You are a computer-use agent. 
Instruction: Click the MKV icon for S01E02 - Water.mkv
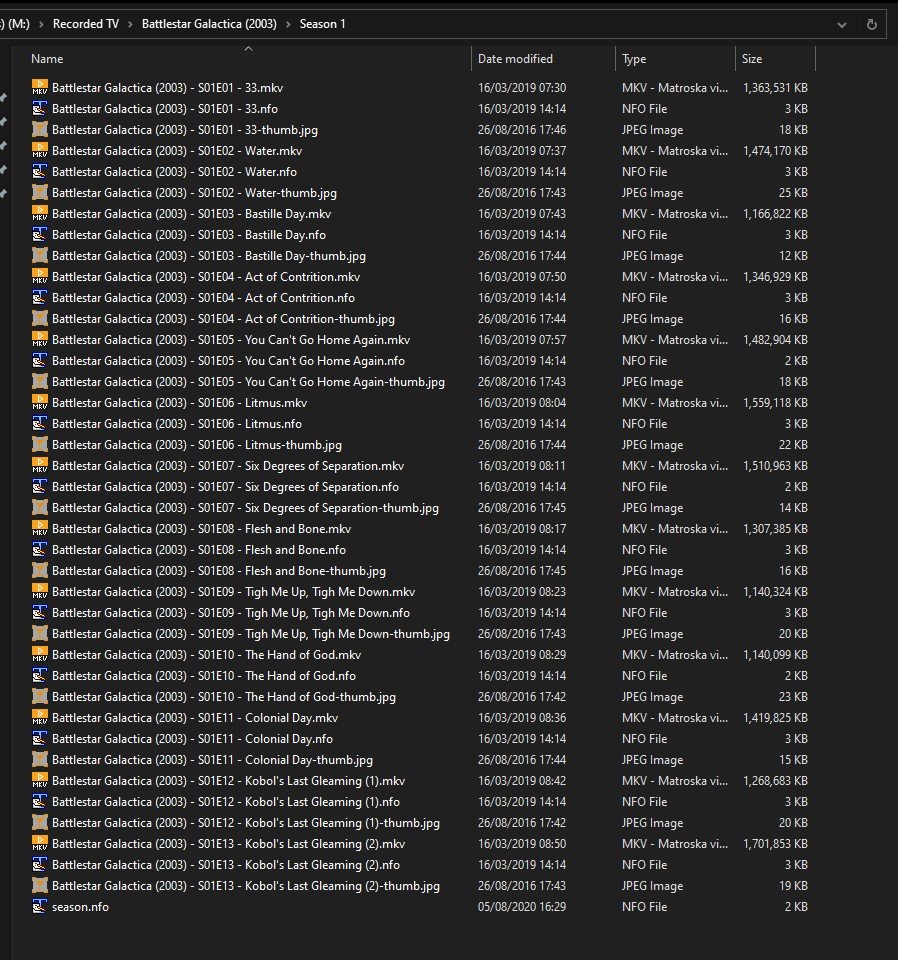point(40,151)
